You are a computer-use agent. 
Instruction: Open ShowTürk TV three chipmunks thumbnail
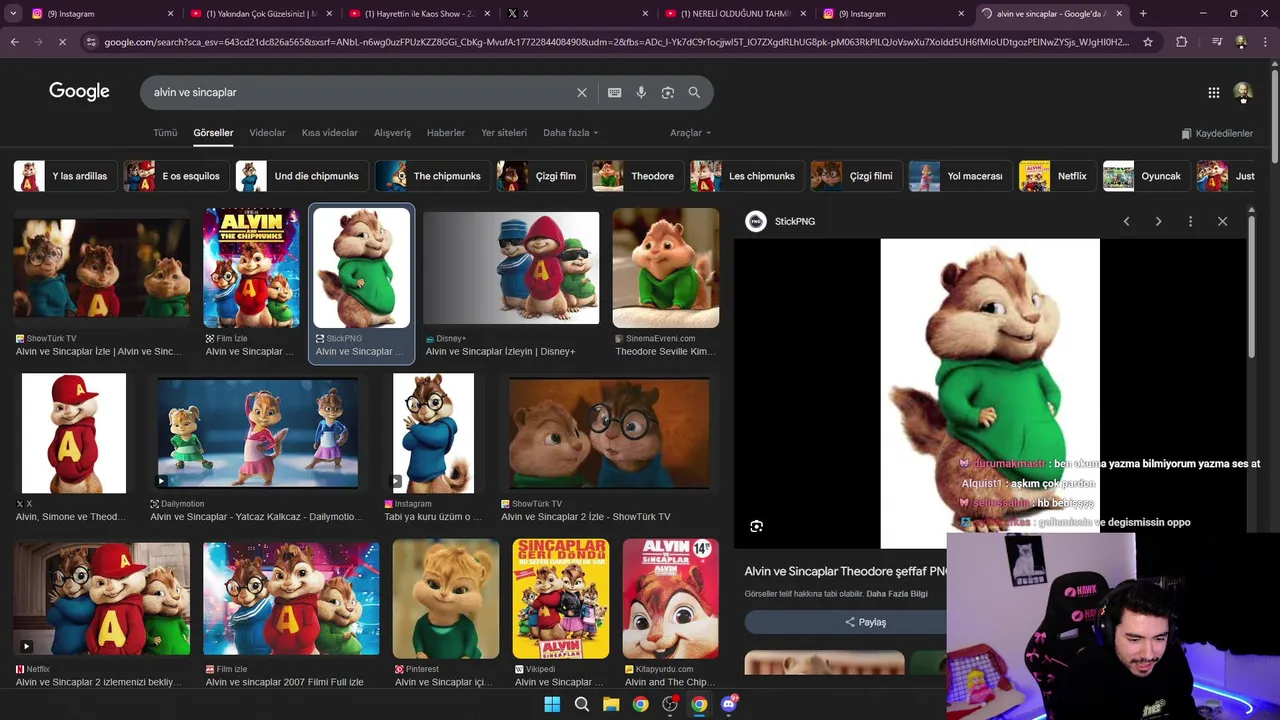click(101, 268)
